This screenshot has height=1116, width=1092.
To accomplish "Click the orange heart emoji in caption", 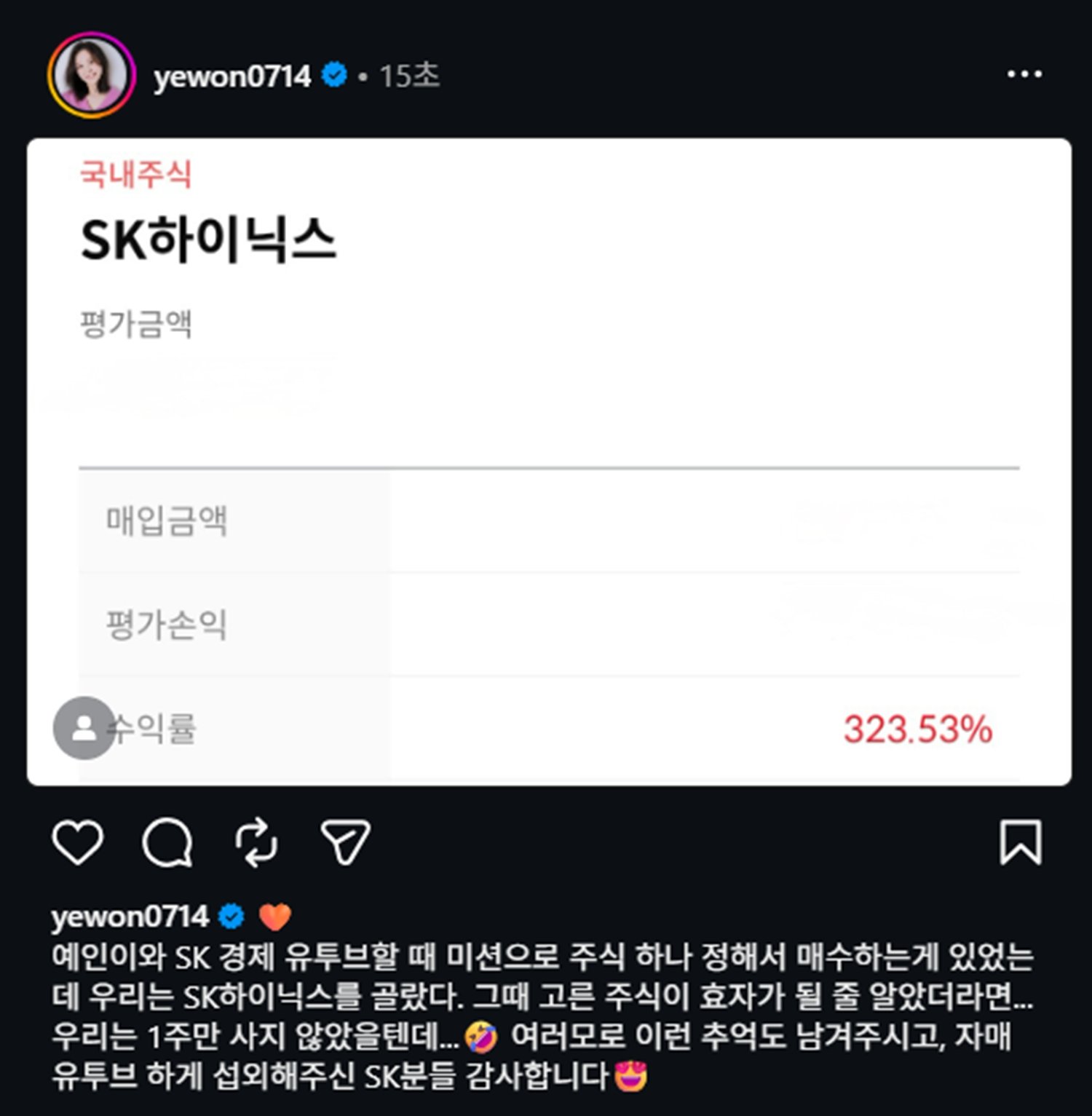I will (275, 917).
